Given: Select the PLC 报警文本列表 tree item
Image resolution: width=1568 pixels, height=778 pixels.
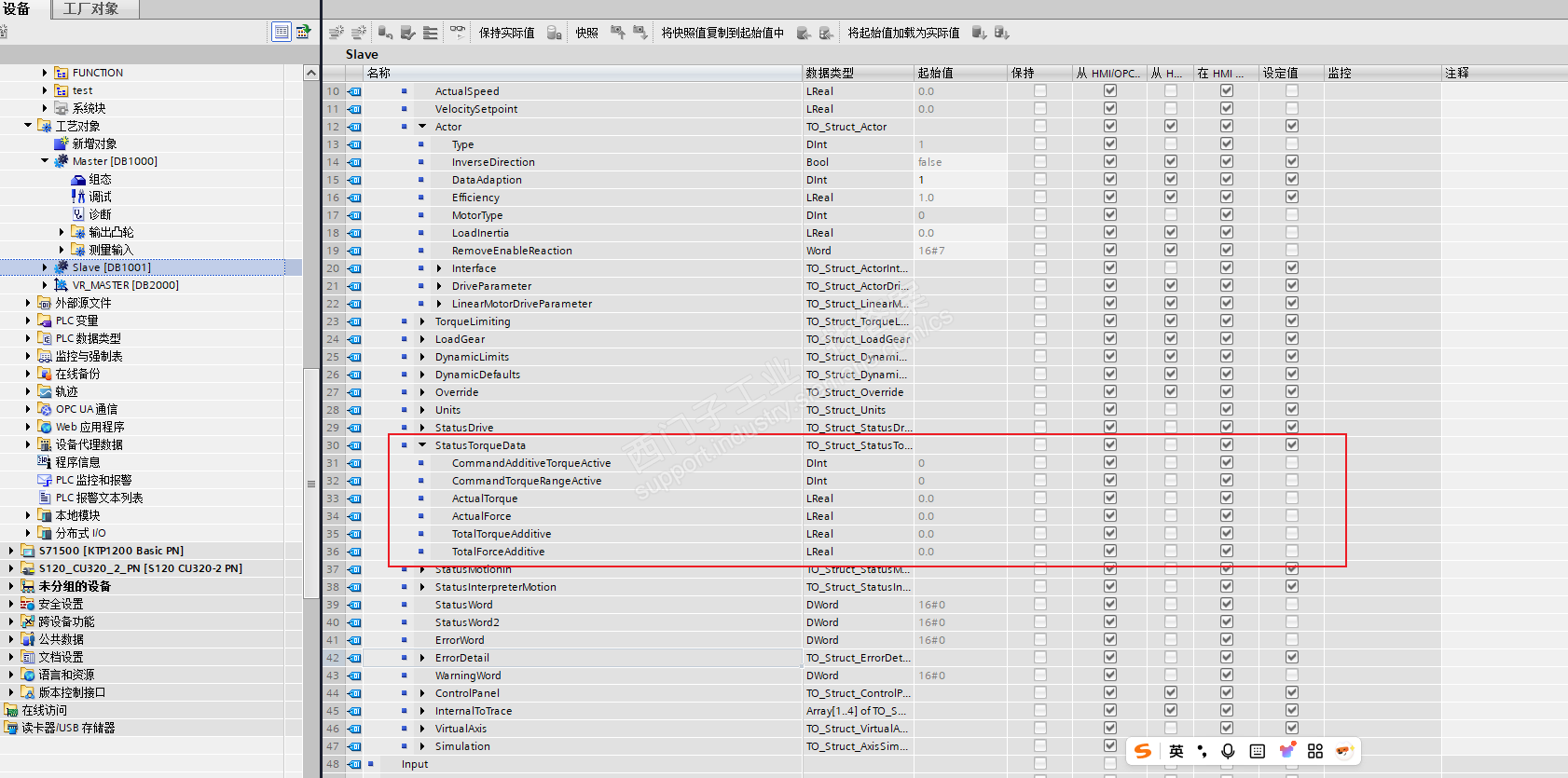Looking at the screenshot, I should pos(99,498).
